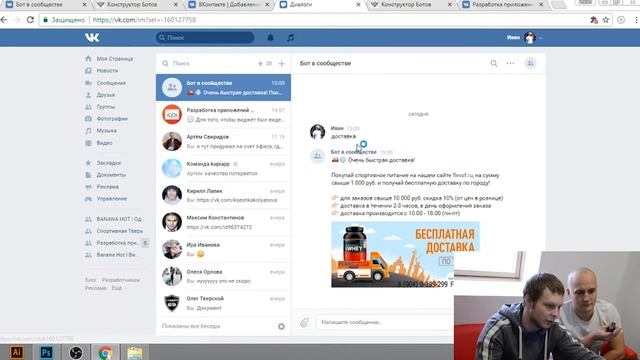
Task: Switch to first Бот в сообществе tab
Action: (x=46, y=4)
